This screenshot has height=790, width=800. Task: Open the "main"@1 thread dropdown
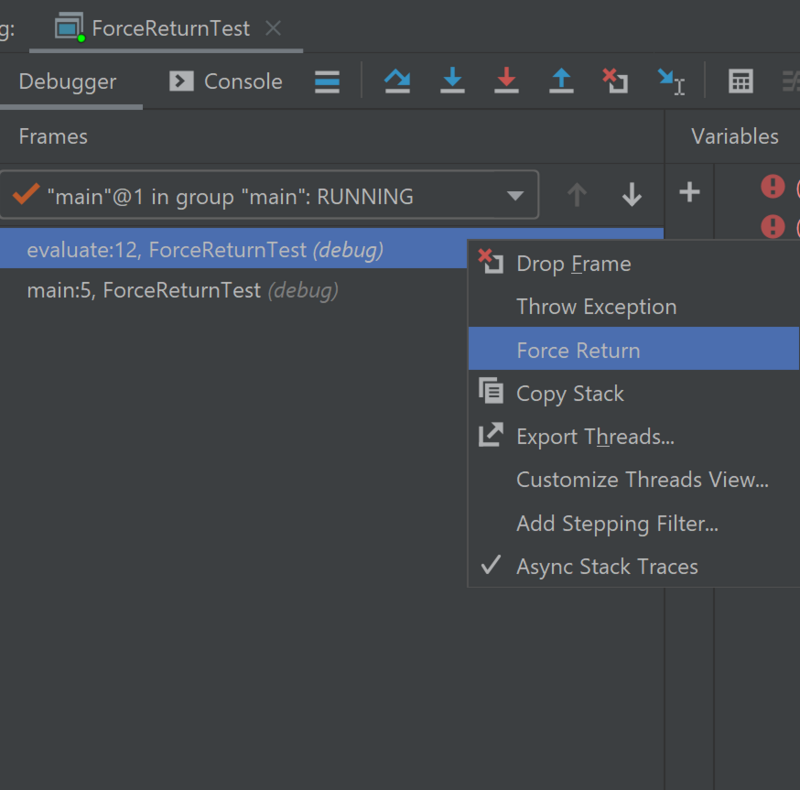(x=515, y=196)
